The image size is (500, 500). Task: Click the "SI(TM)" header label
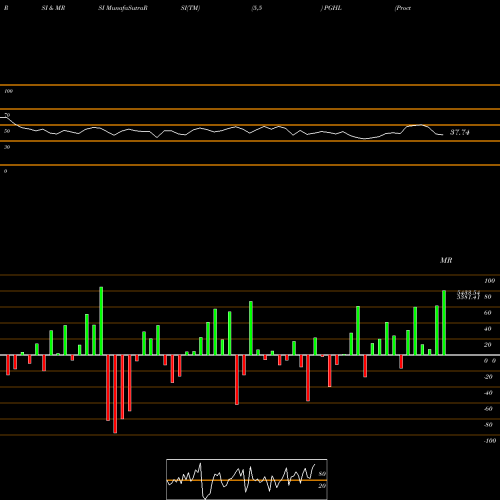coord(190,8)
